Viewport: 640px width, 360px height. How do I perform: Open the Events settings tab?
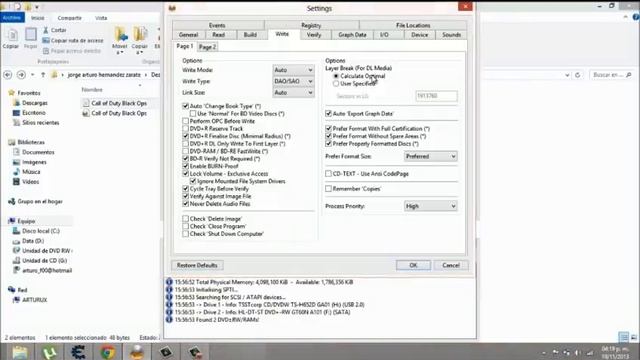(217, 25)
